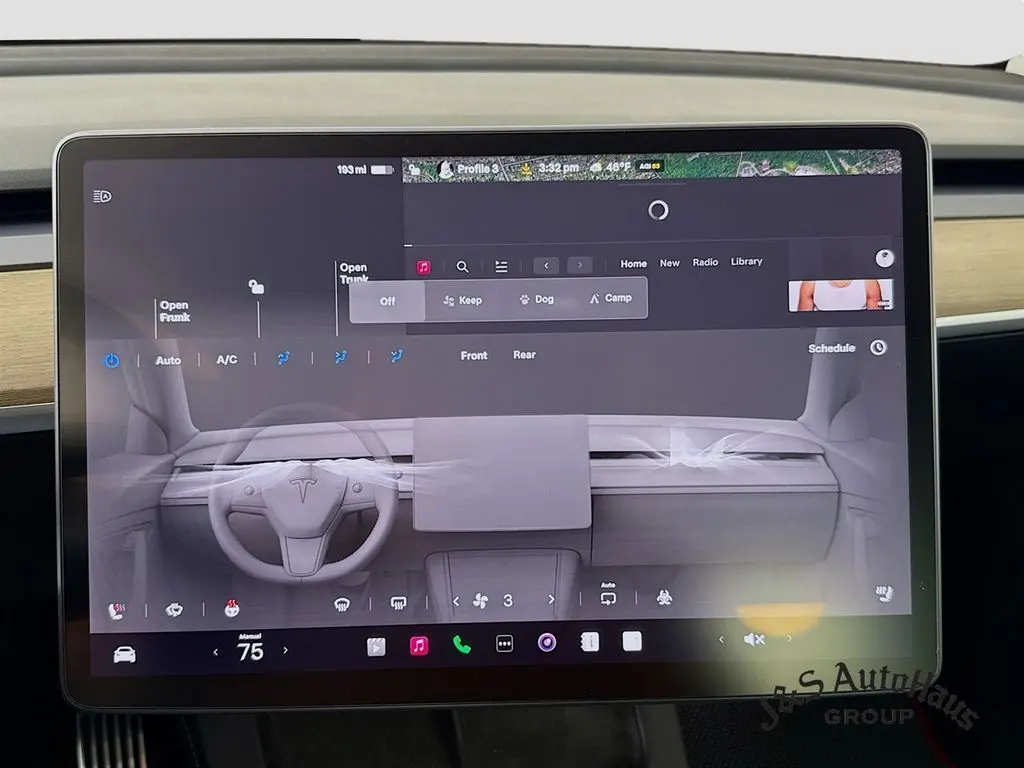
Task: Unmute audio via the speaker icon
Action: pos(754,640)
